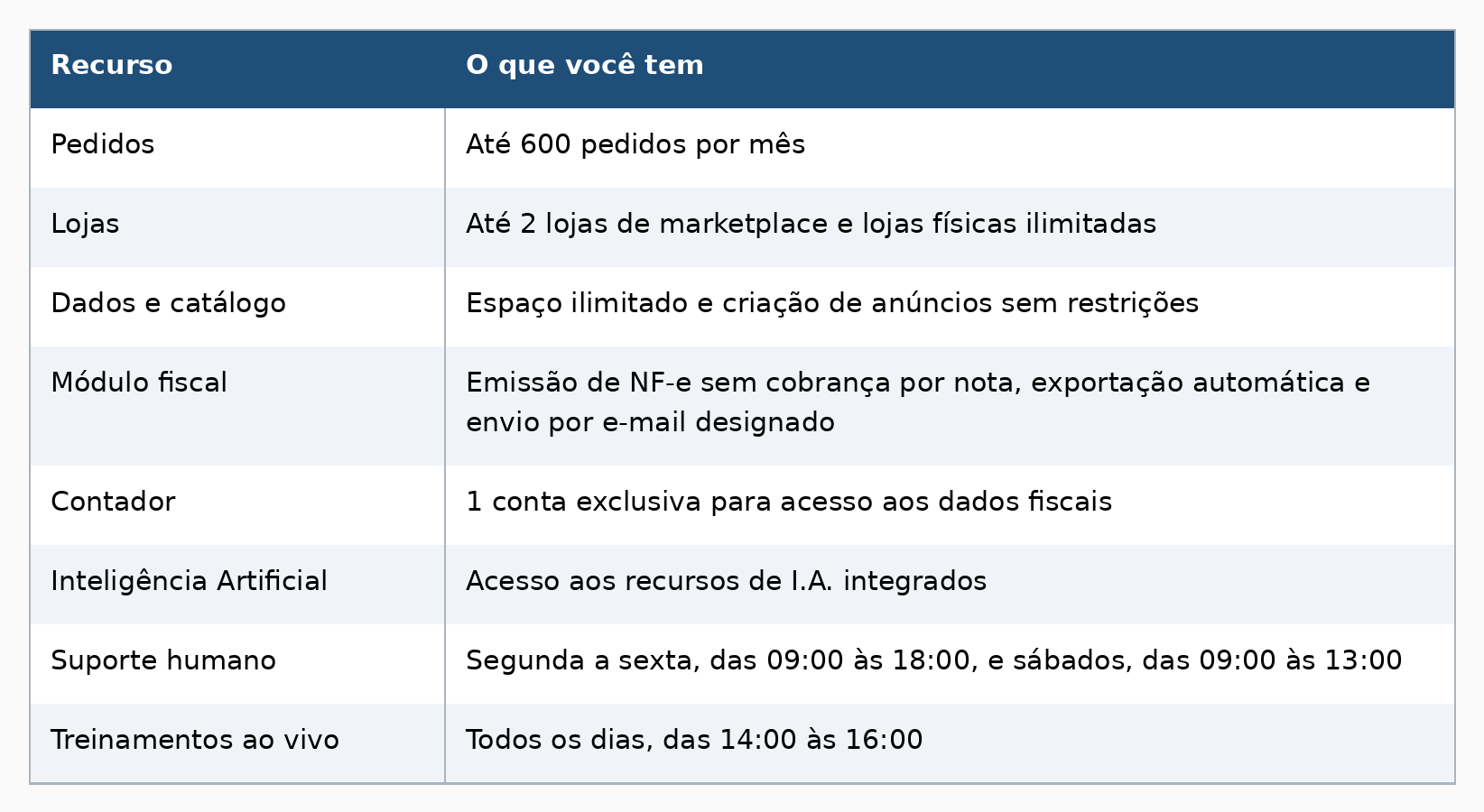
Task: Click the 1 conta exclusiva description text
Action: pyautogui.click(x=789, y=503)
